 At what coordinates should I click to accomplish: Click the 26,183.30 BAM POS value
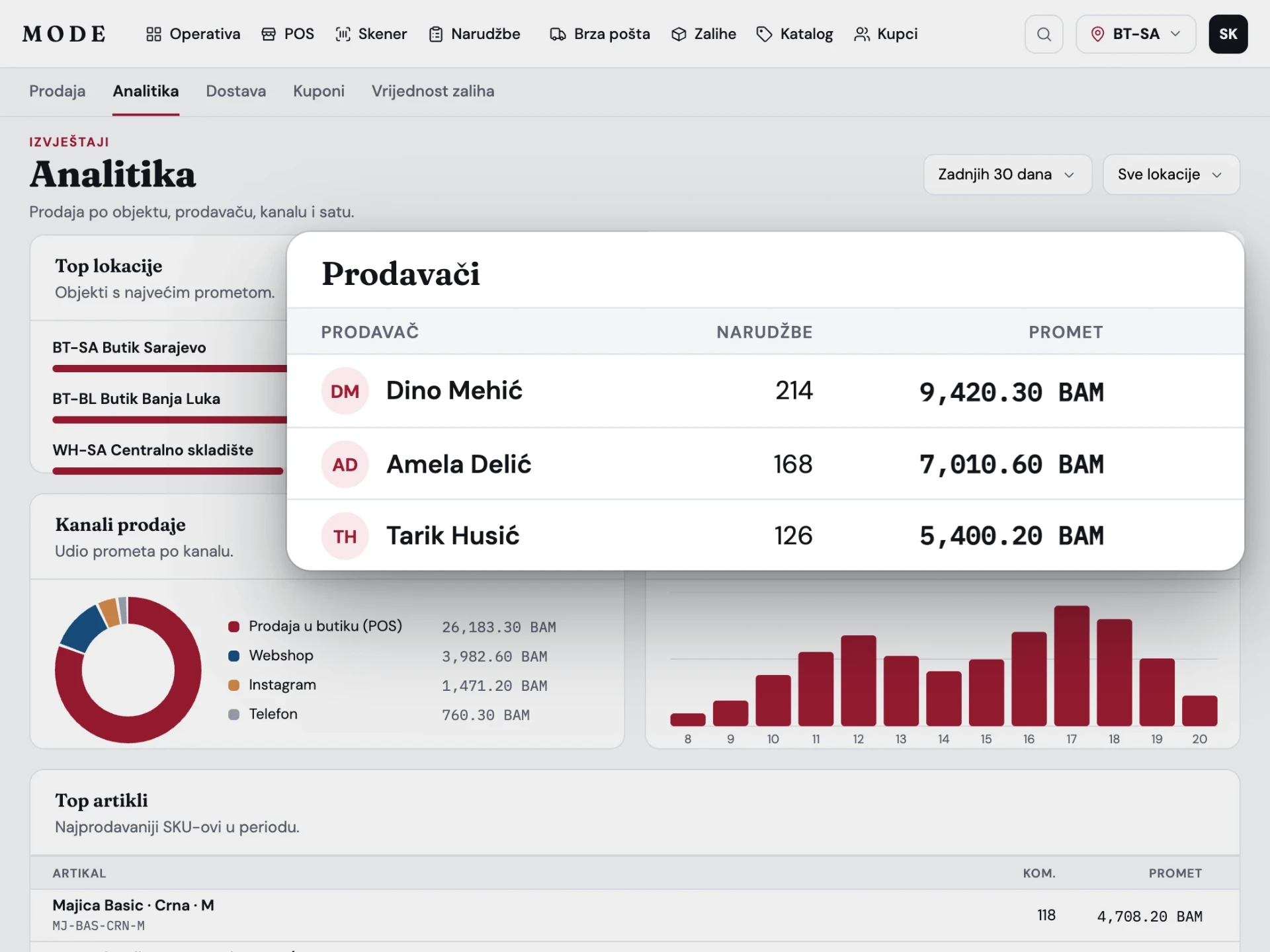click(499, 627)
